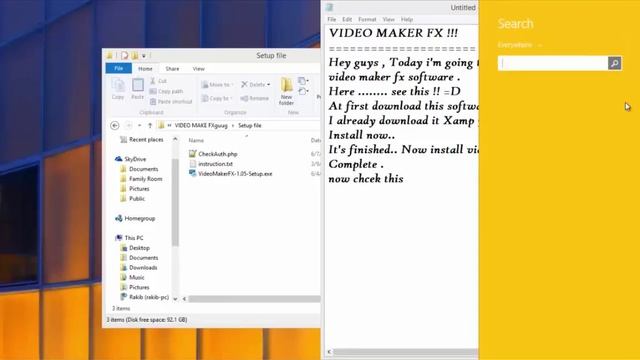The height and width of the screenshot is (360, 640).
Task: Open the File tab in Explorer
Action: tap(118, 68)
